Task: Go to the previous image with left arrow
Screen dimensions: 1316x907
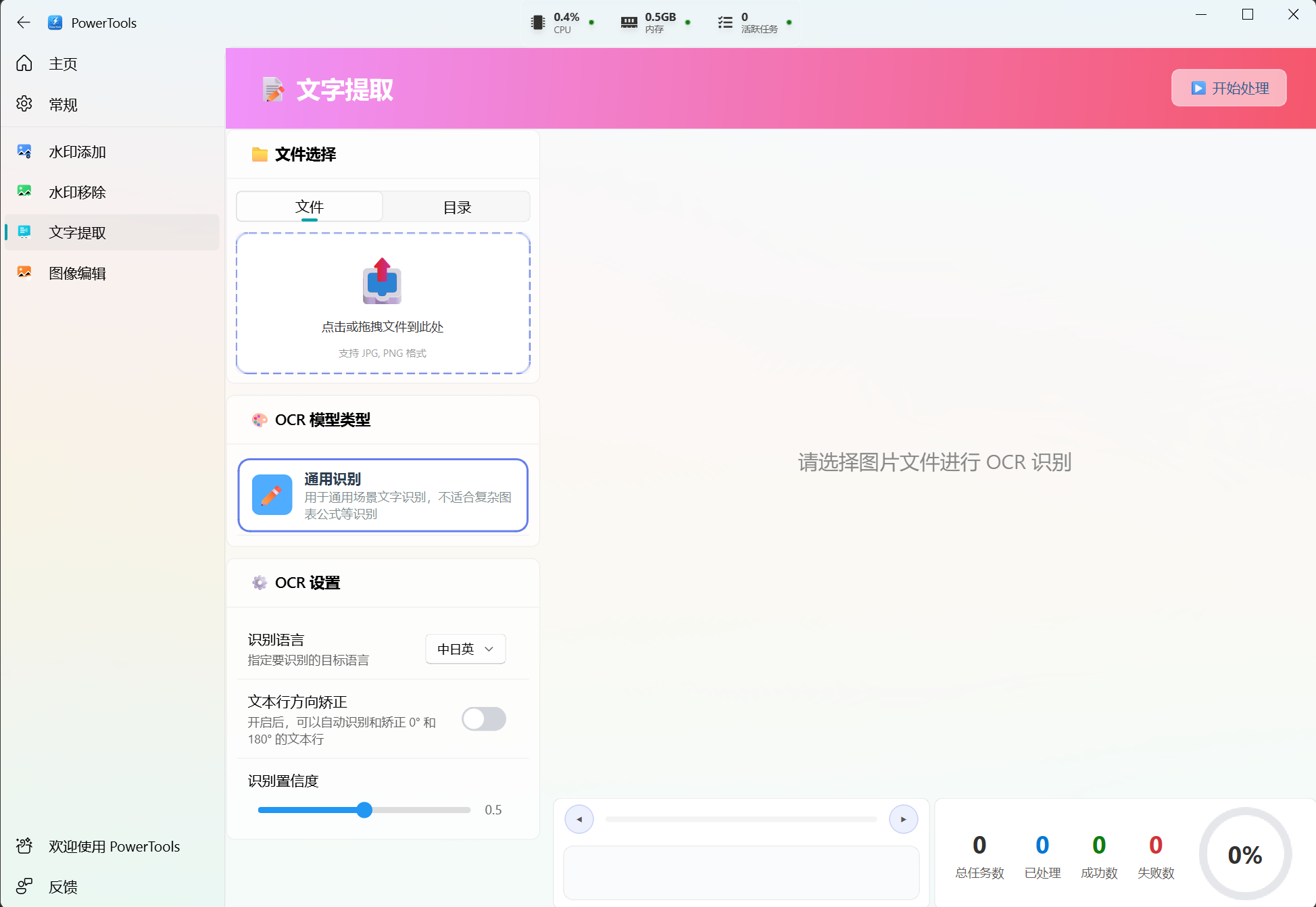Action: pyautogui.click(x=579, y=819)
